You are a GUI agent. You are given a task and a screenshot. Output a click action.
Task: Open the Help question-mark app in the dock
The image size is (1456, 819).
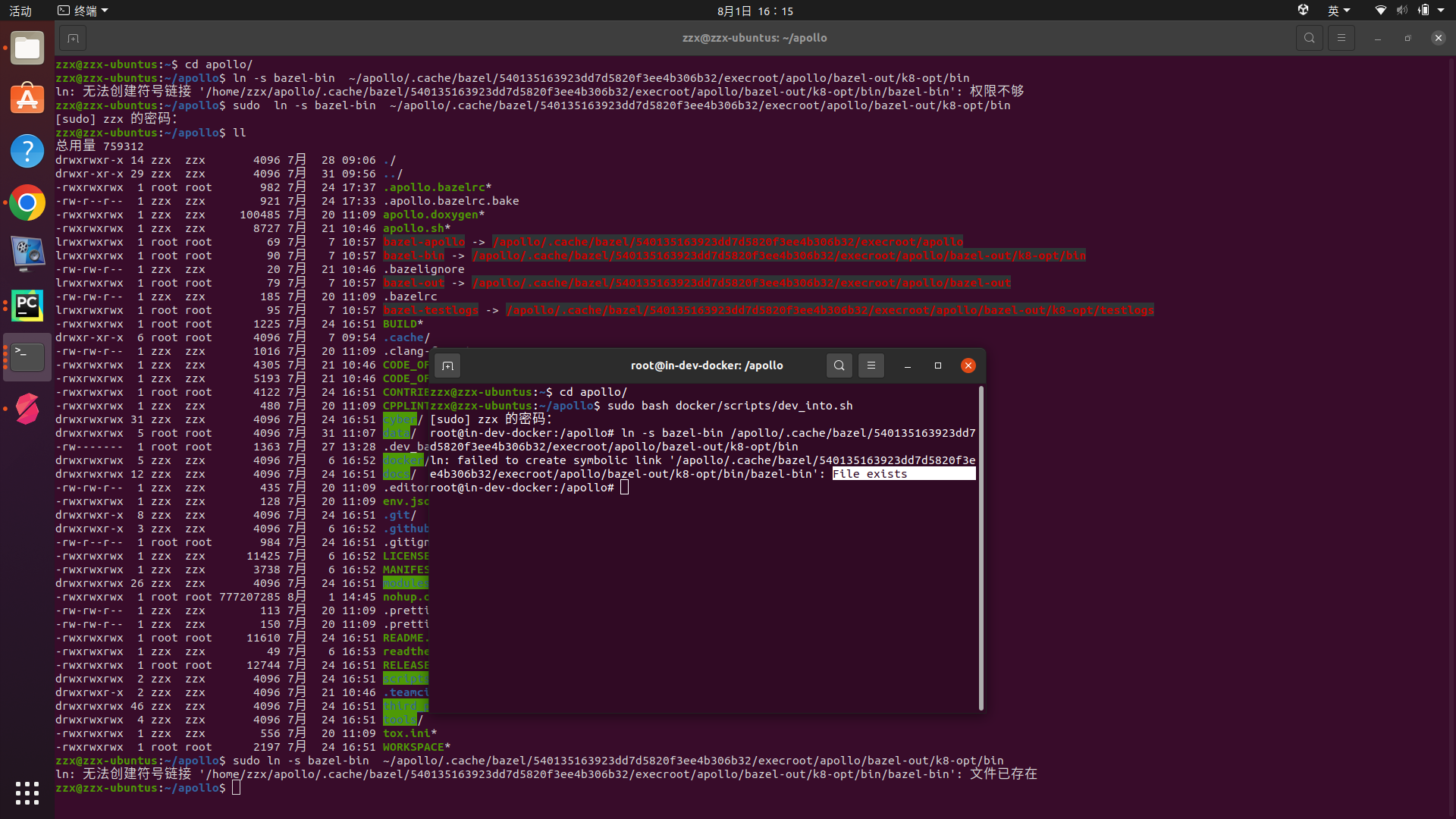(27, 151)
